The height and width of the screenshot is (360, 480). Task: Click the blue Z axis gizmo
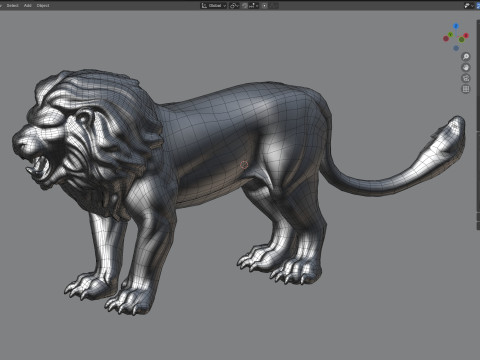pyautogui.click(x=456, y=26)
